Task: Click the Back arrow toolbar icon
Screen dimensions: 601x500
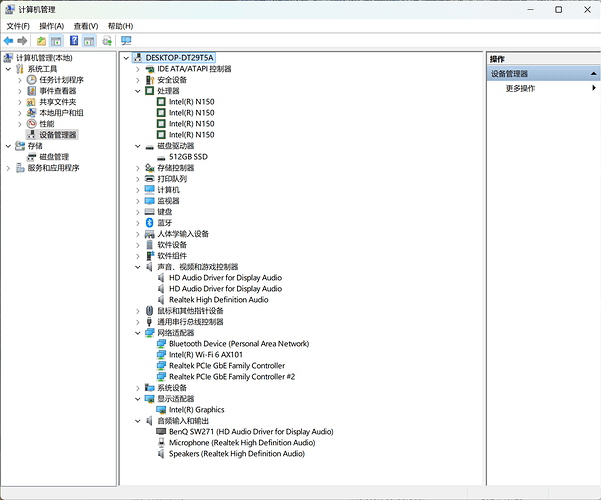Action: [x=8, y=41]
